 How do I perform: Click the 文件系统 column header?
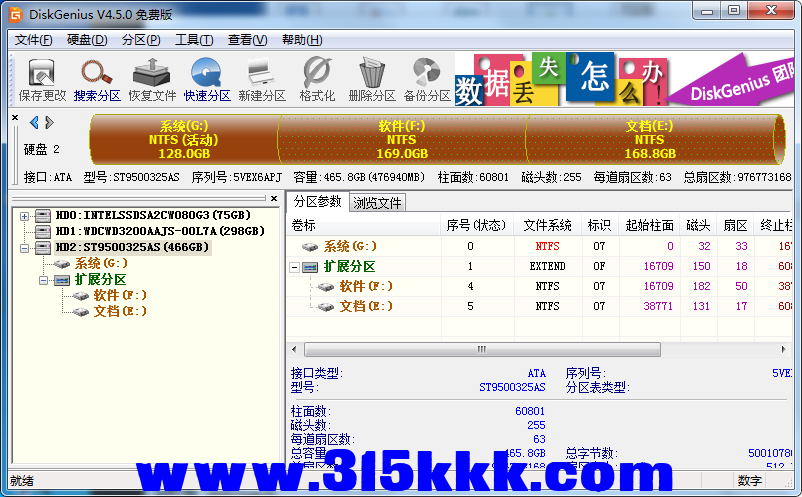click(547, 225)
